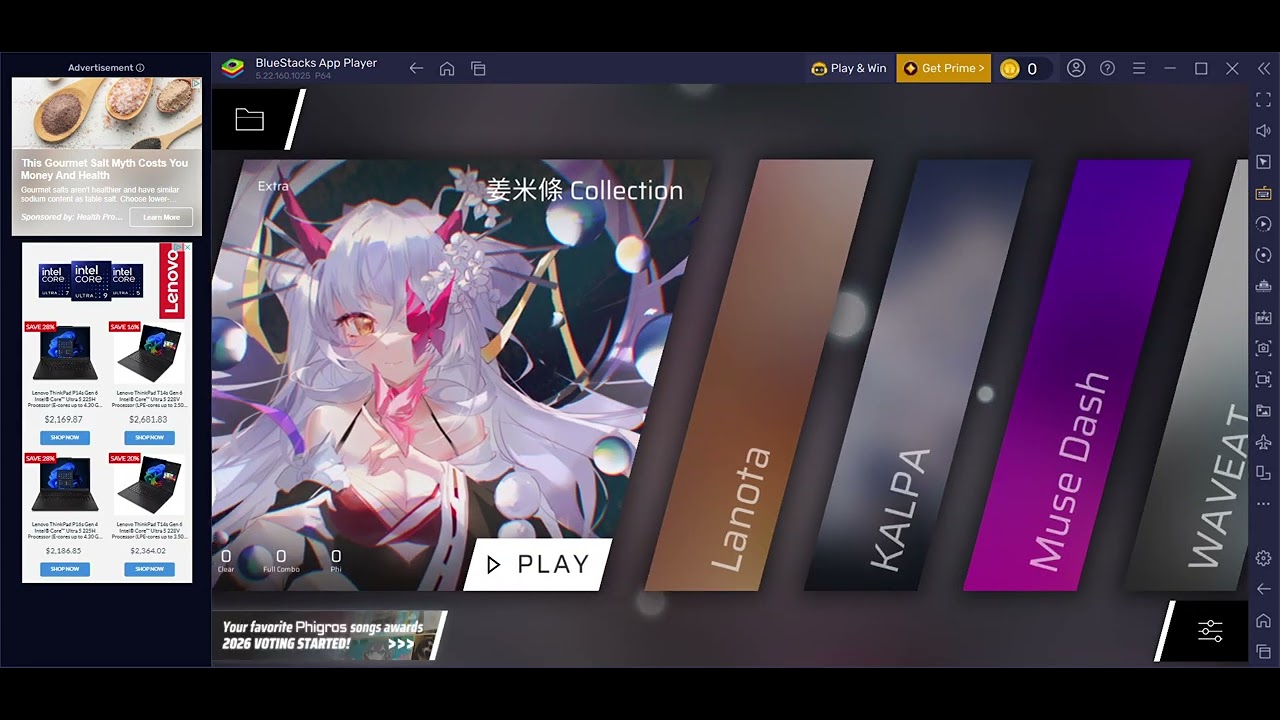Screen dimensions: 1280x720
Task: Click the Extra label on collection artwork
Action: click(x=273, y=186)
